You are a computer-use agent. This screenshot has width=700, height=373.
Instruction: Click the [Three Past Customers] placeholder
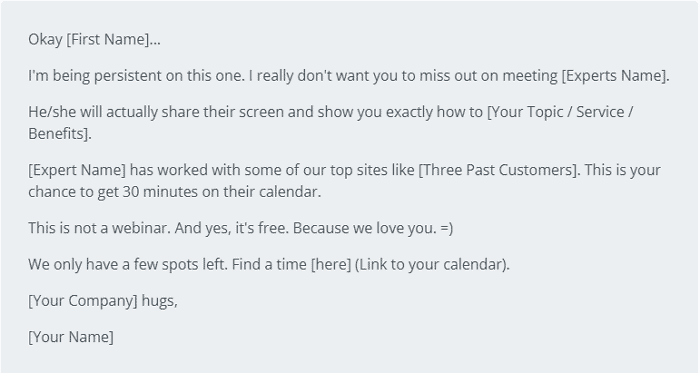499,170
